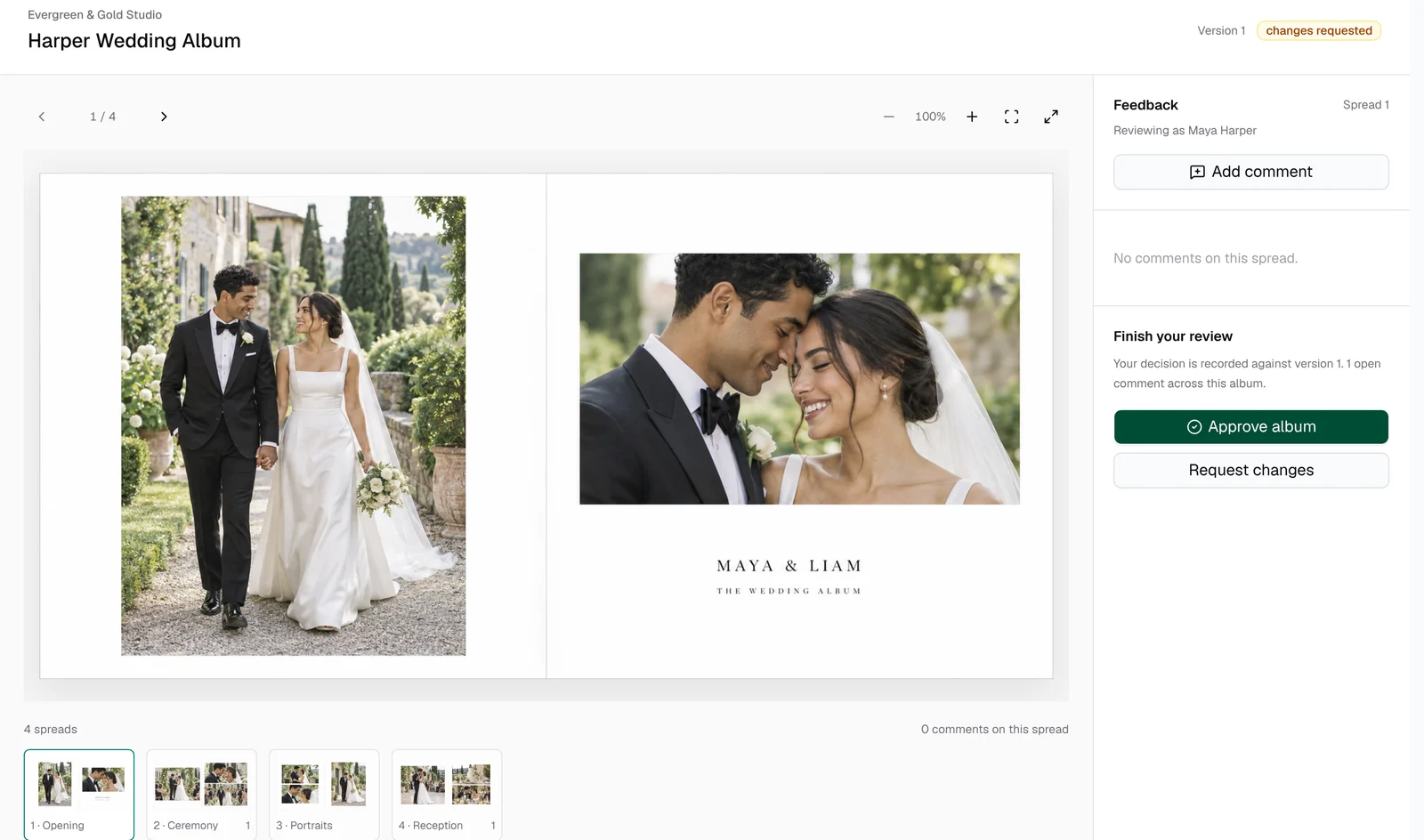Open the 4 · Reception spread thumbnail
The width and height of the screenshot is (1424, 840).
point(447,794)
